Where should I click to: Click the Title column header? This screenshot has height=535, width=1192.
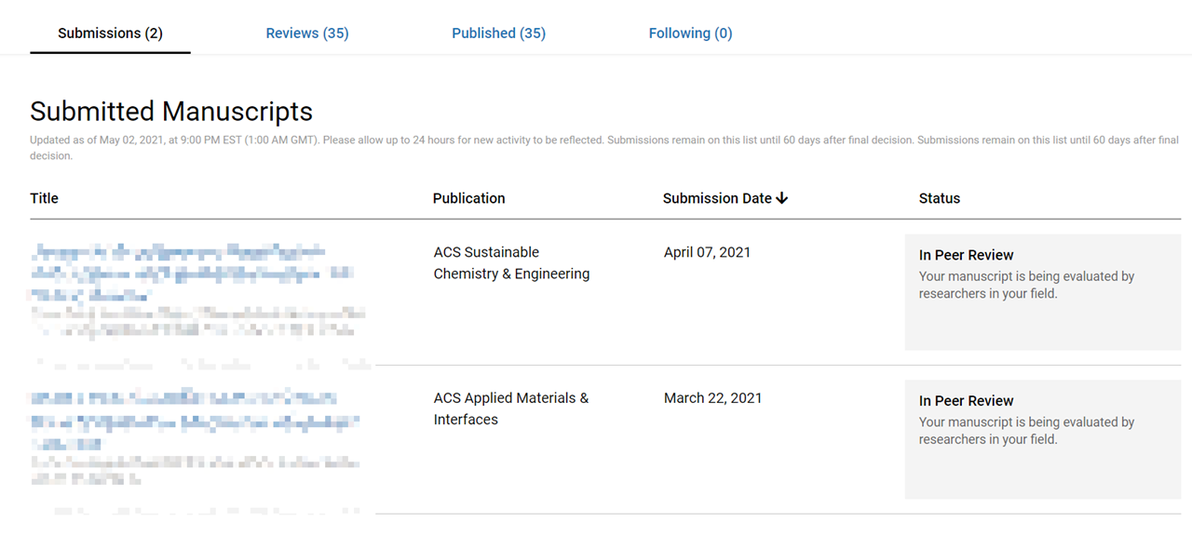pyautogui.click(x=44, y=198)
